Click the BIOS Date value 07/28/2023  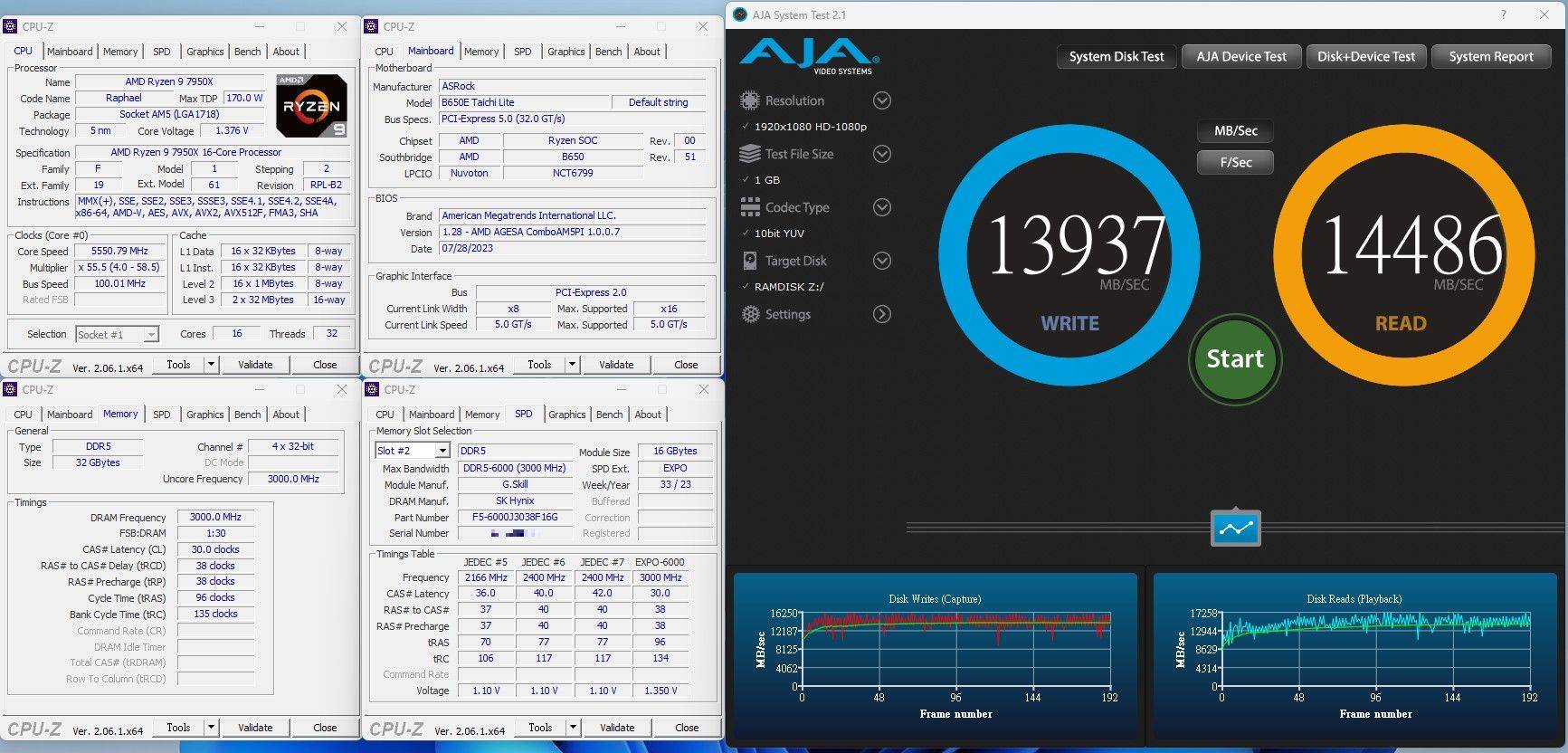coord(572,248)
